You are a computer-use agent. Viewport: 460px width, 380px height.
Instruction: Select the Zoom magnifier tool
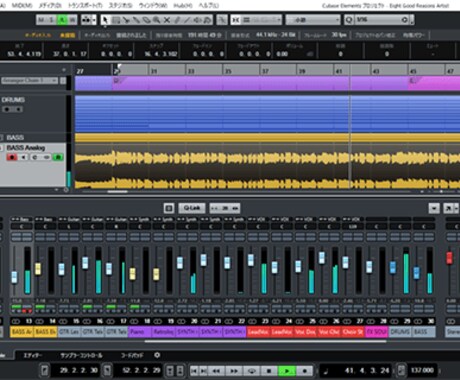click(156, 20)
